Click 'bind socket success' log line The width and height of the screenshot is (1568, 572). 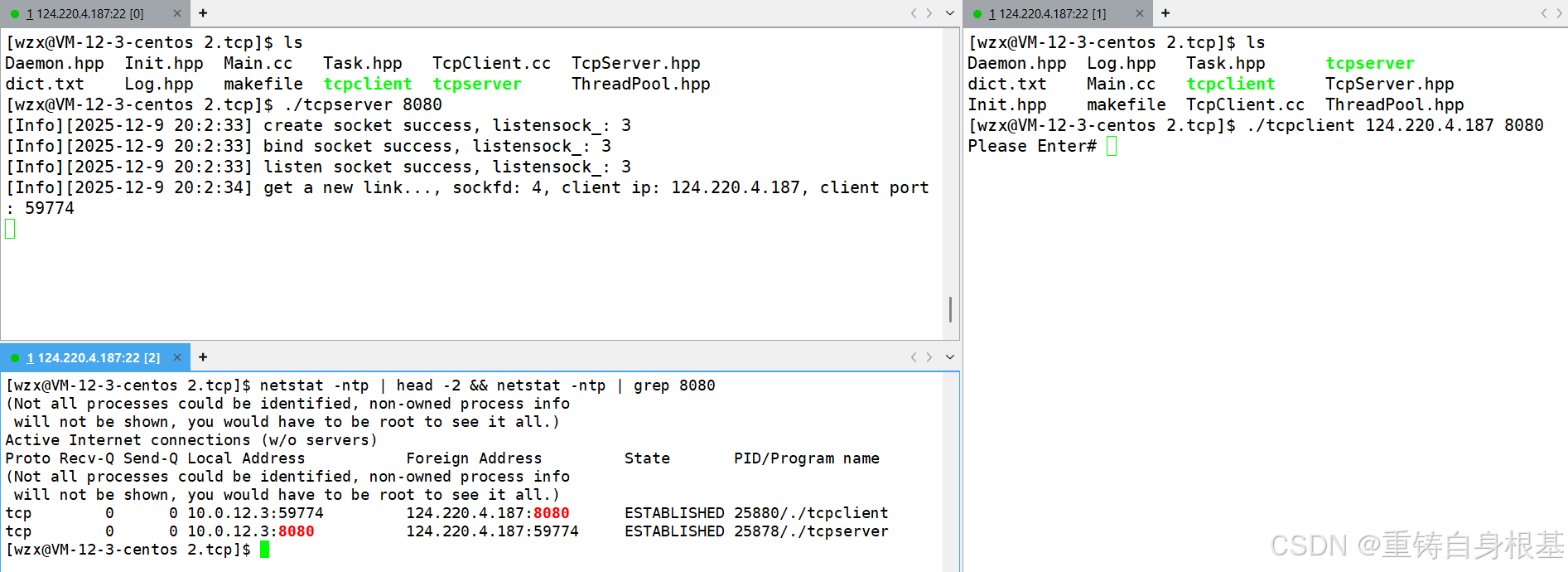(309, 146)
